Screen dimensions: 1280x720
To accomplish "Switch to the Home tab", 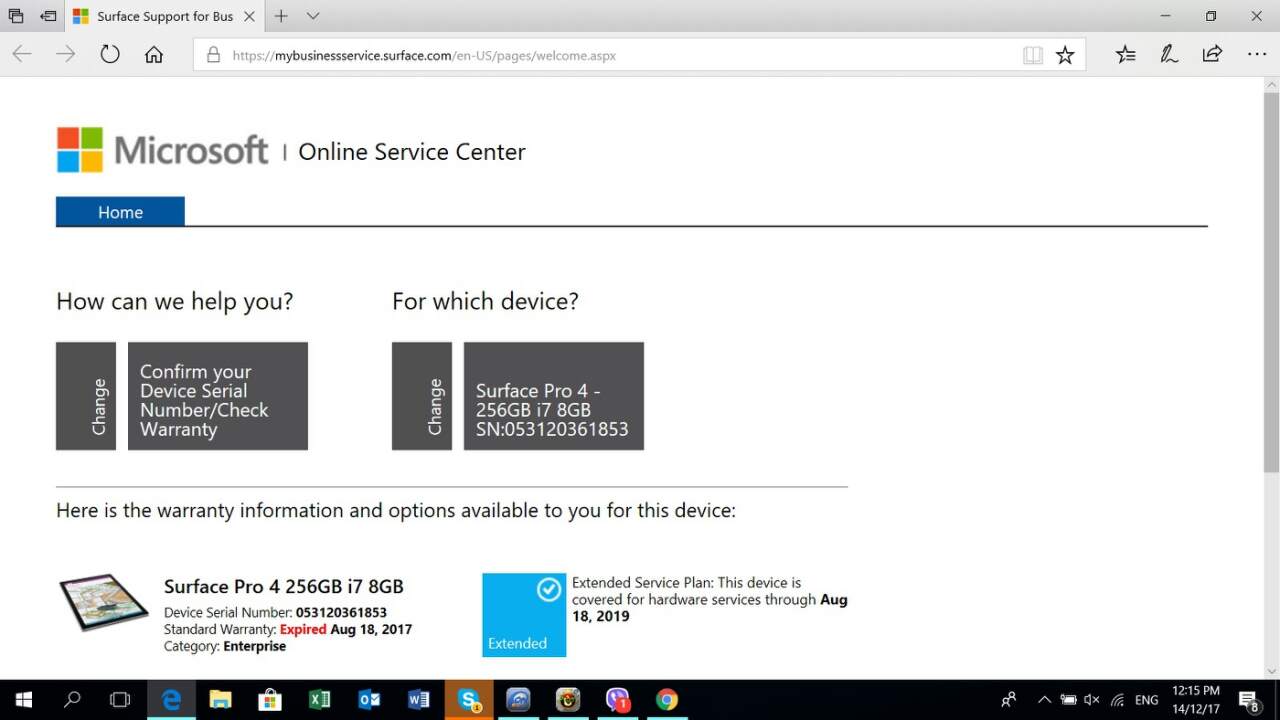I will coord(120,212).
